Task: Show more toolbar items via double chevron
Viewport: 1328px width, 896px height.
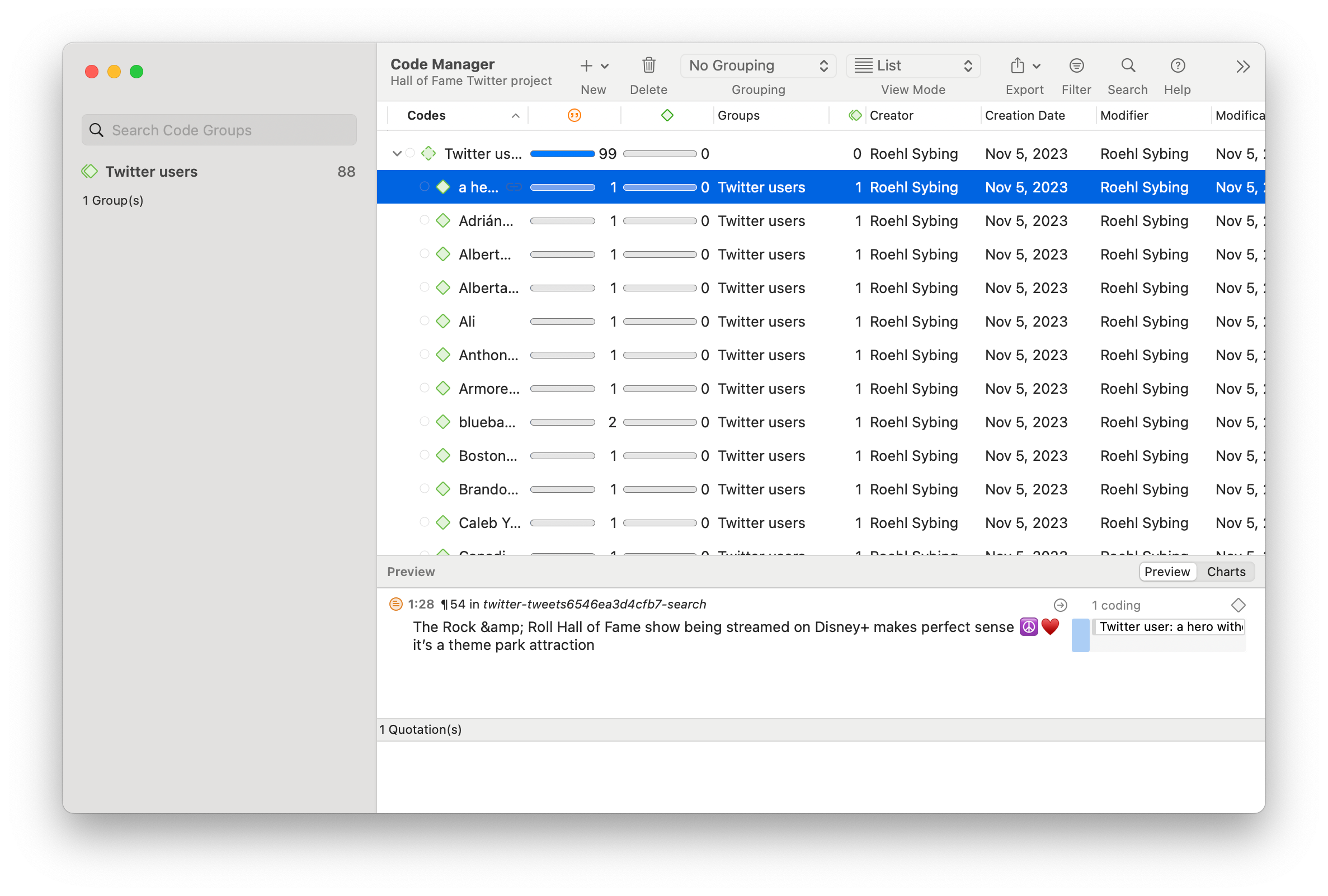Action: pos(1243,67)
